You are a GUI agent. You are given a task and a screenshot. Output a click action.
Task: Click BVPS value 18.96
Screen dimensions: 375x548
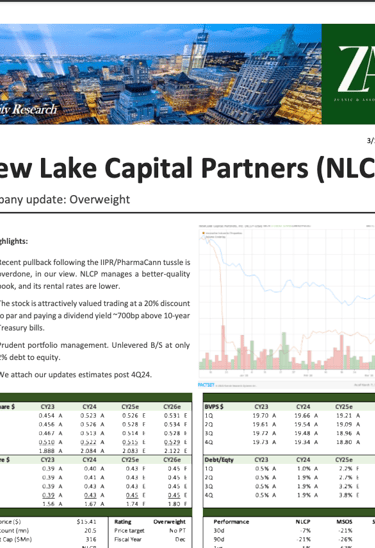click(x=344, y=433)
